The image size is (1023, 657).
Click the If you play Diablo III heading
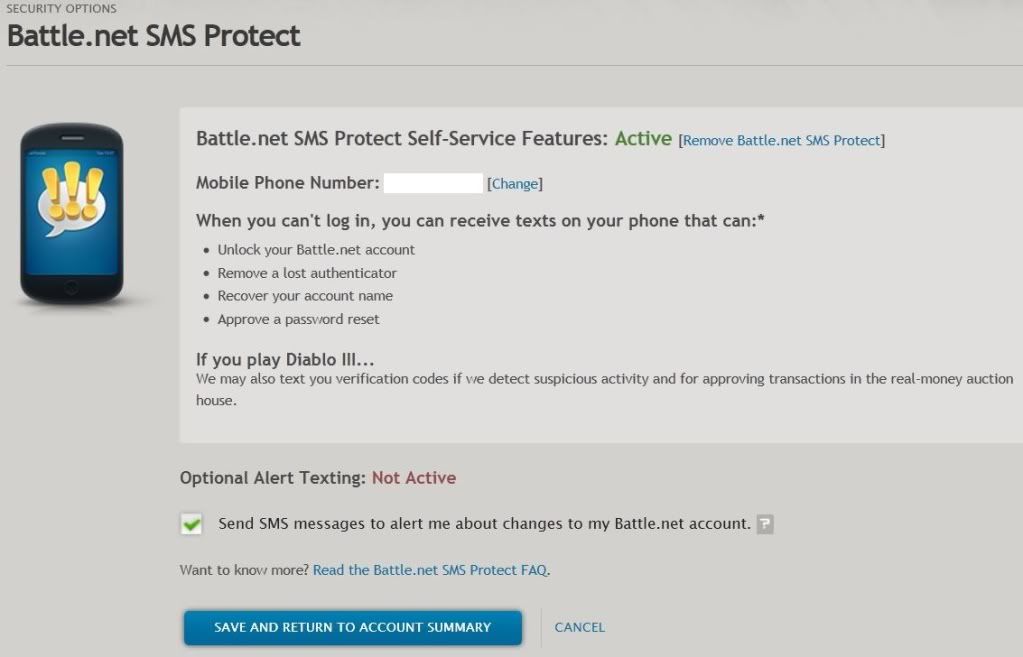click(x=285, y=359)
